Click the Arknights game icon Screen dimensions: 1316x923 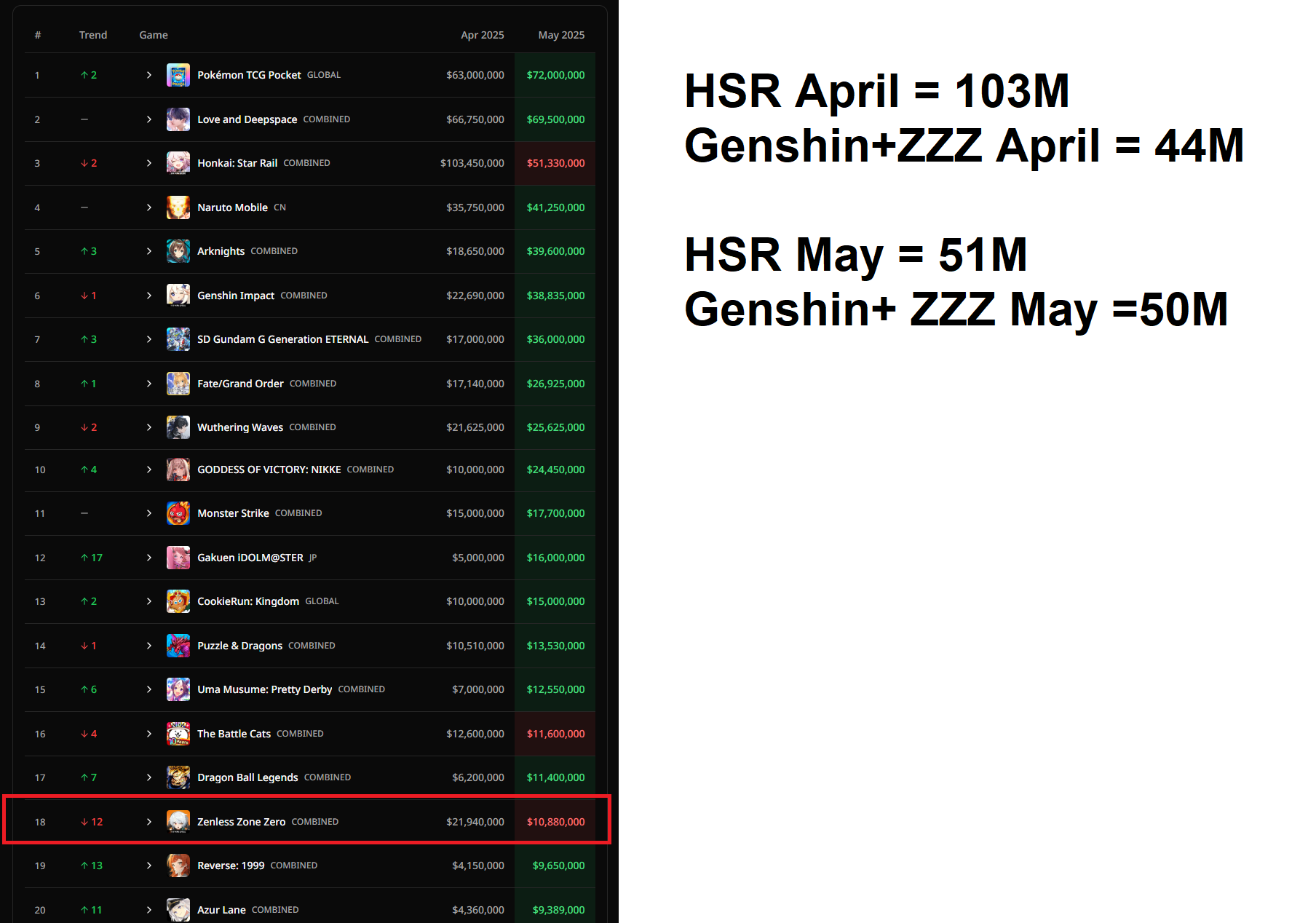(178, 251)
